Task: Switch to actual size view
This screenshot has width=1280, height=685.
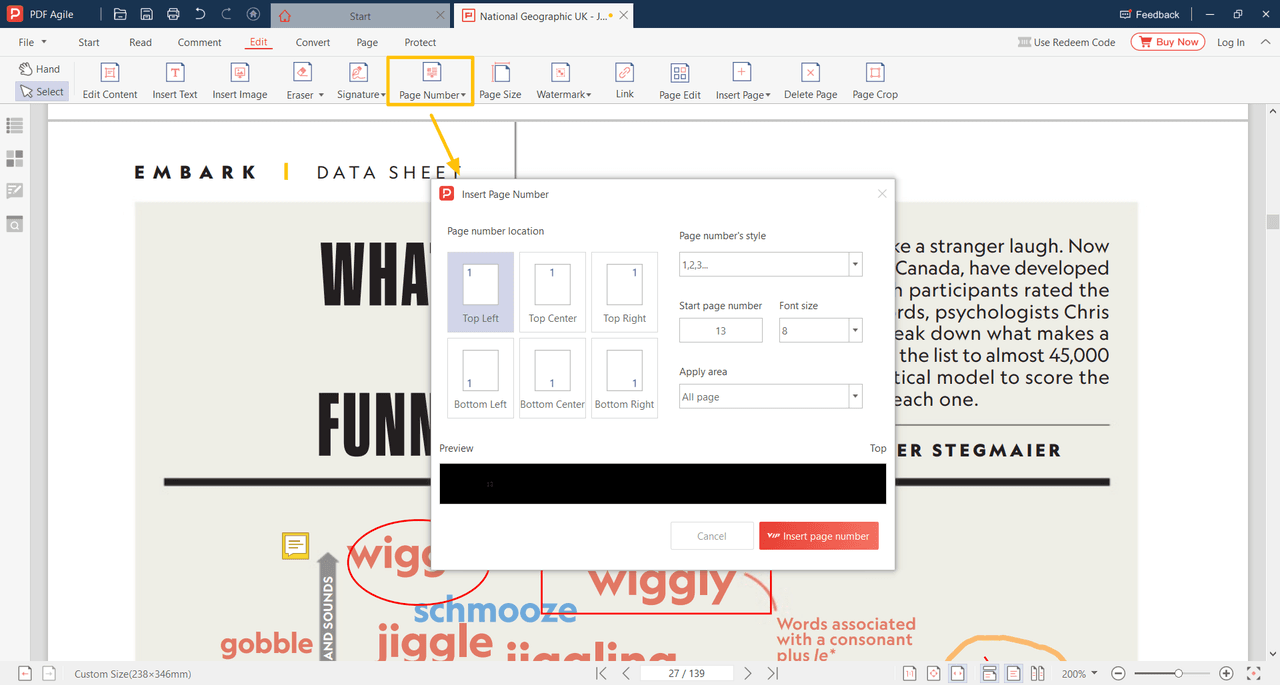Action: pyautogui.click(x=909, y=673)
